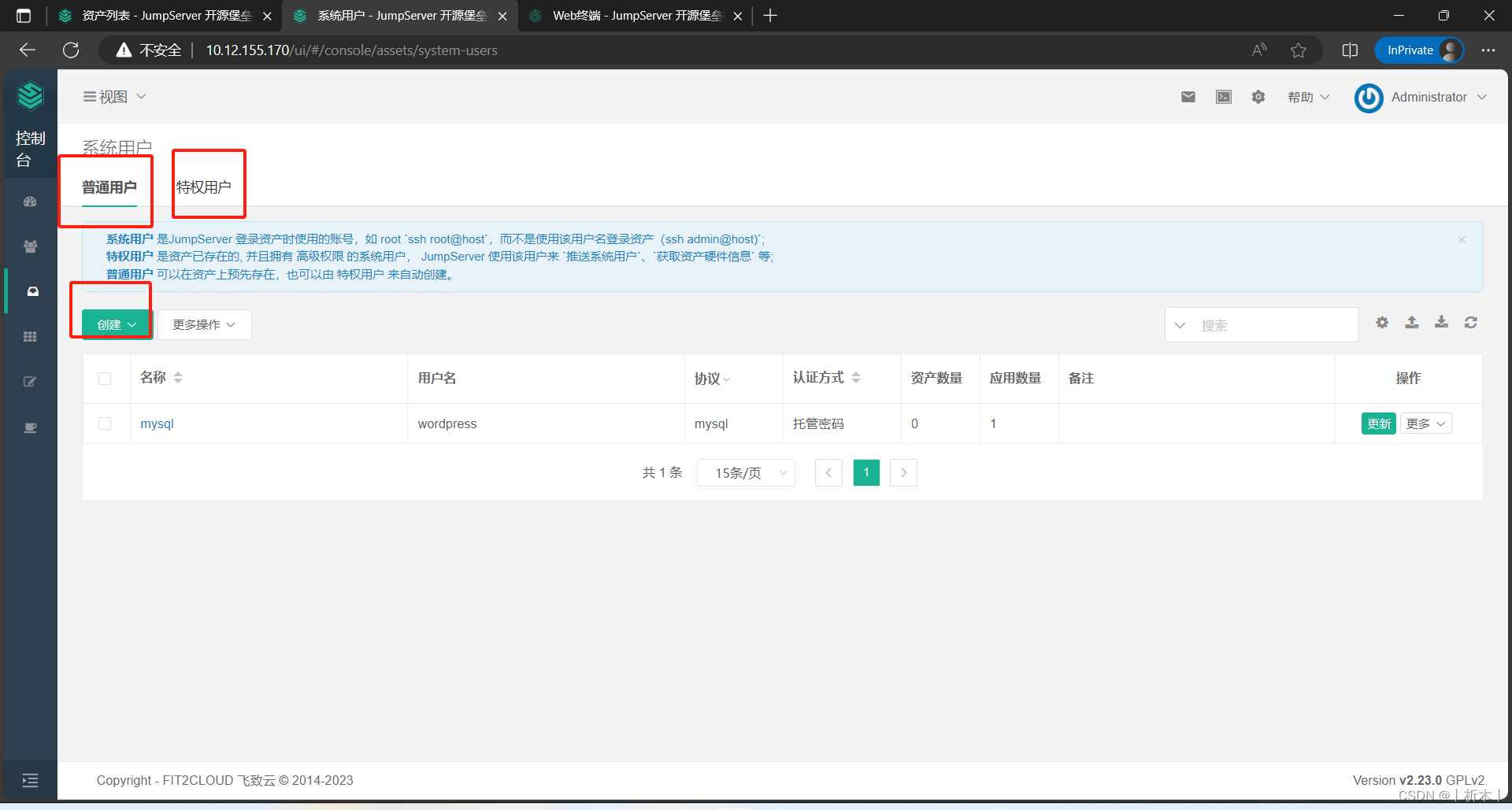Click Administrator avatar icon
This screenshot has width=1512, height=810.
click(x=1369, y=98)
